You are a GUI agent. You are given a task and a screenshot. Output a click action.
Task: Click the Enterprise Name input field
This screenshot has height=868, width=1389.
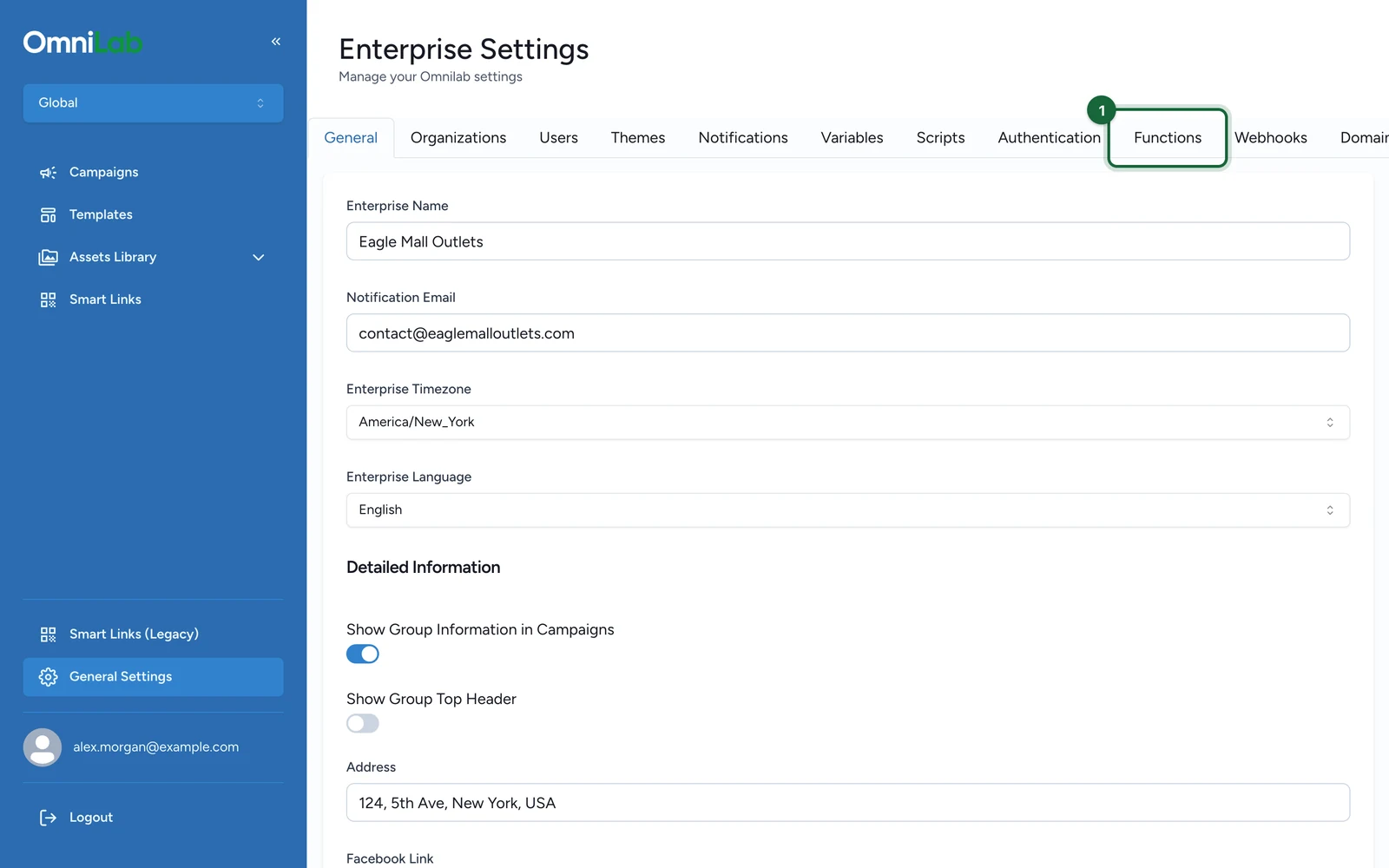[847, 241]
